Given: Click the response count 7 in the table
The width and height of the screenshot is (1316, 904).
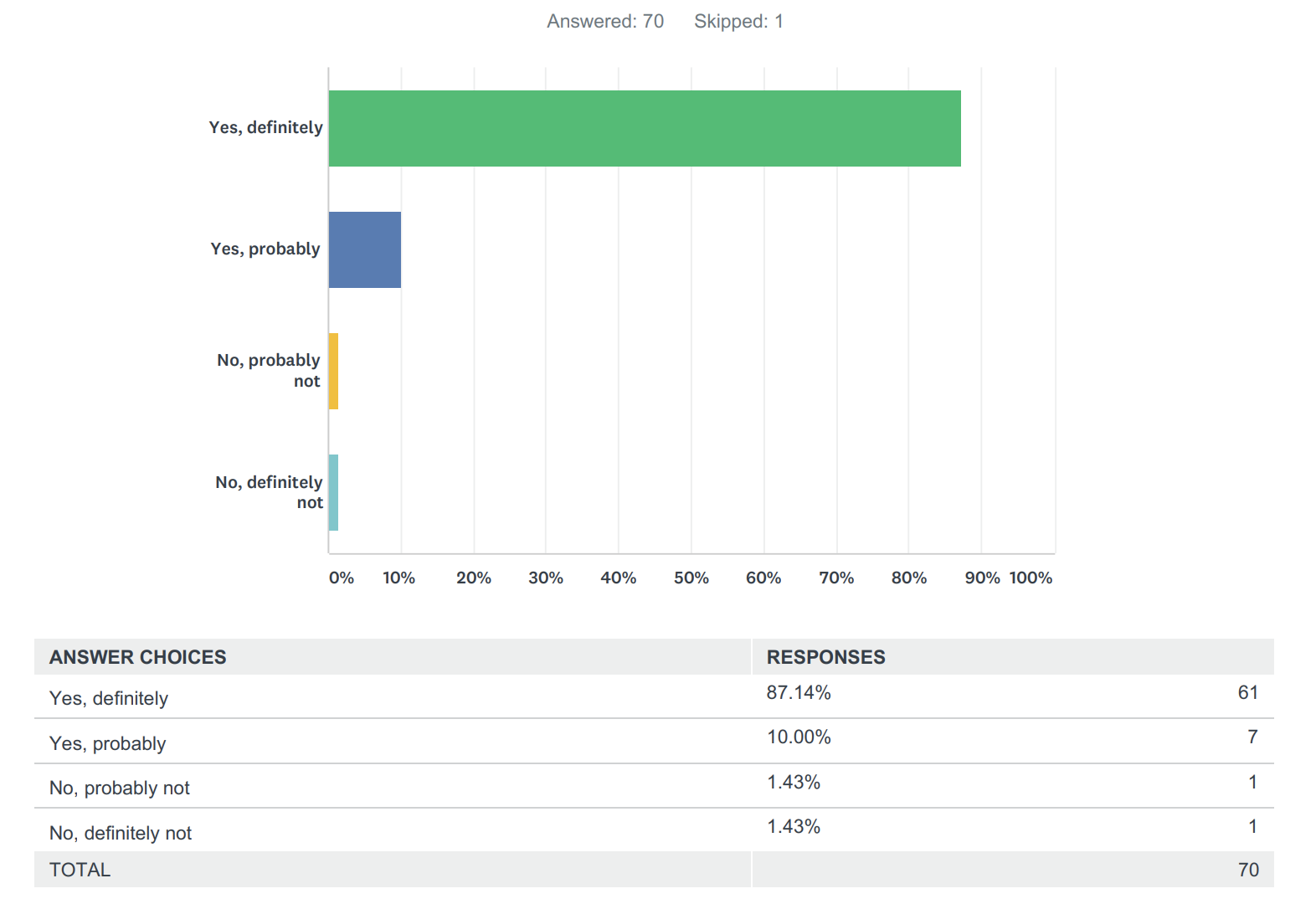Looking at the screenshot, I should pyautogui.click(x=1252, y=737).
